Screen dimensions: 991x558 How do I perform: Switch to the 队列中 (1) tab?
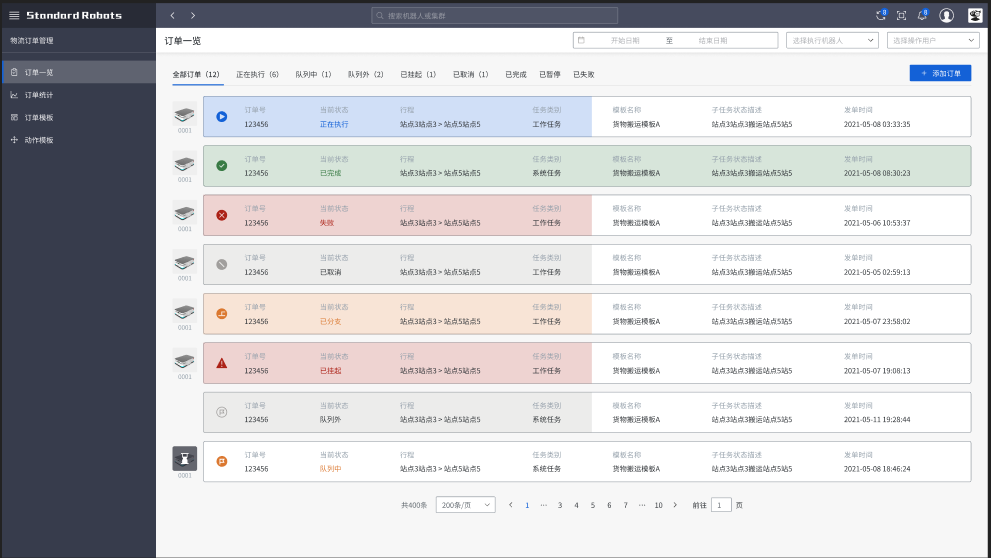(x=313, y=75)
